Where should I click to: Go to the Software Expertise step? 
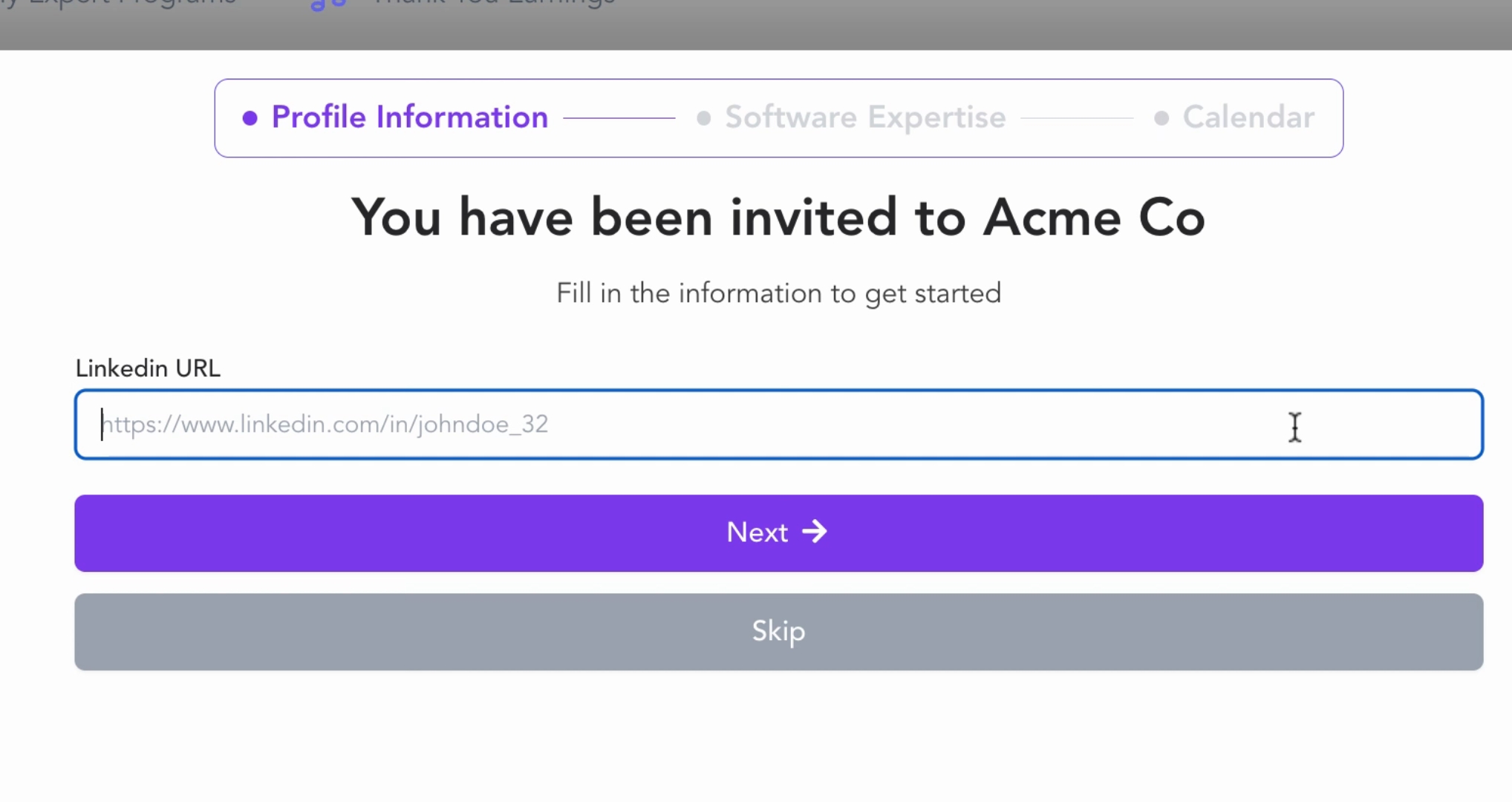pyautogui.click(x=865, y=117)
